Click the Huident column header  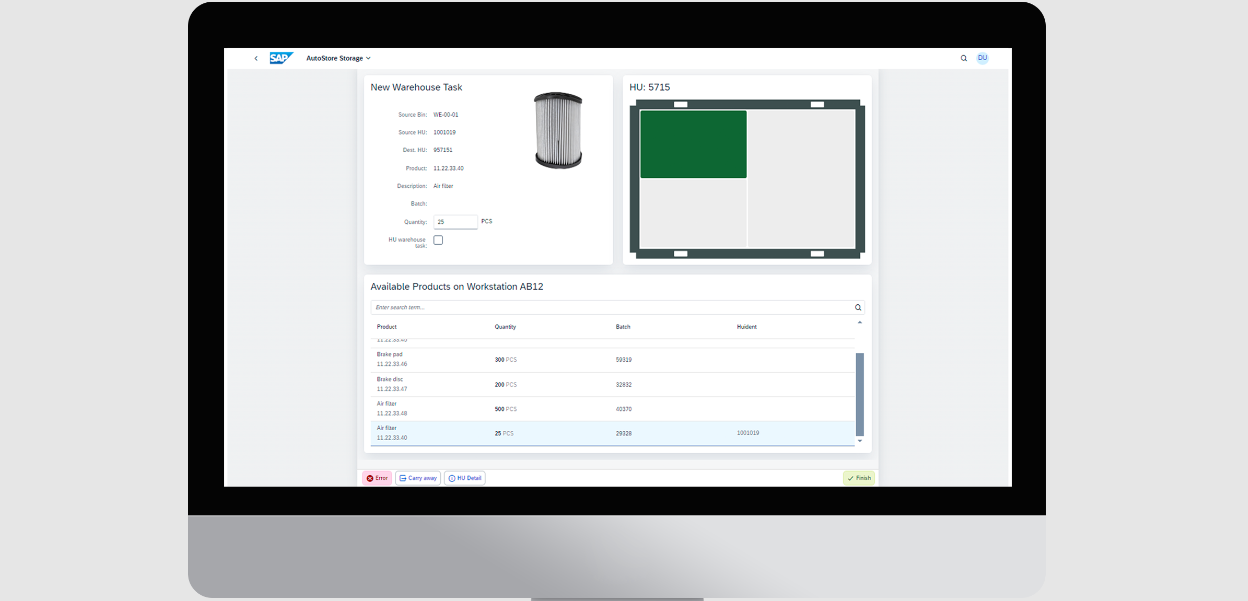tap(747, 327)
